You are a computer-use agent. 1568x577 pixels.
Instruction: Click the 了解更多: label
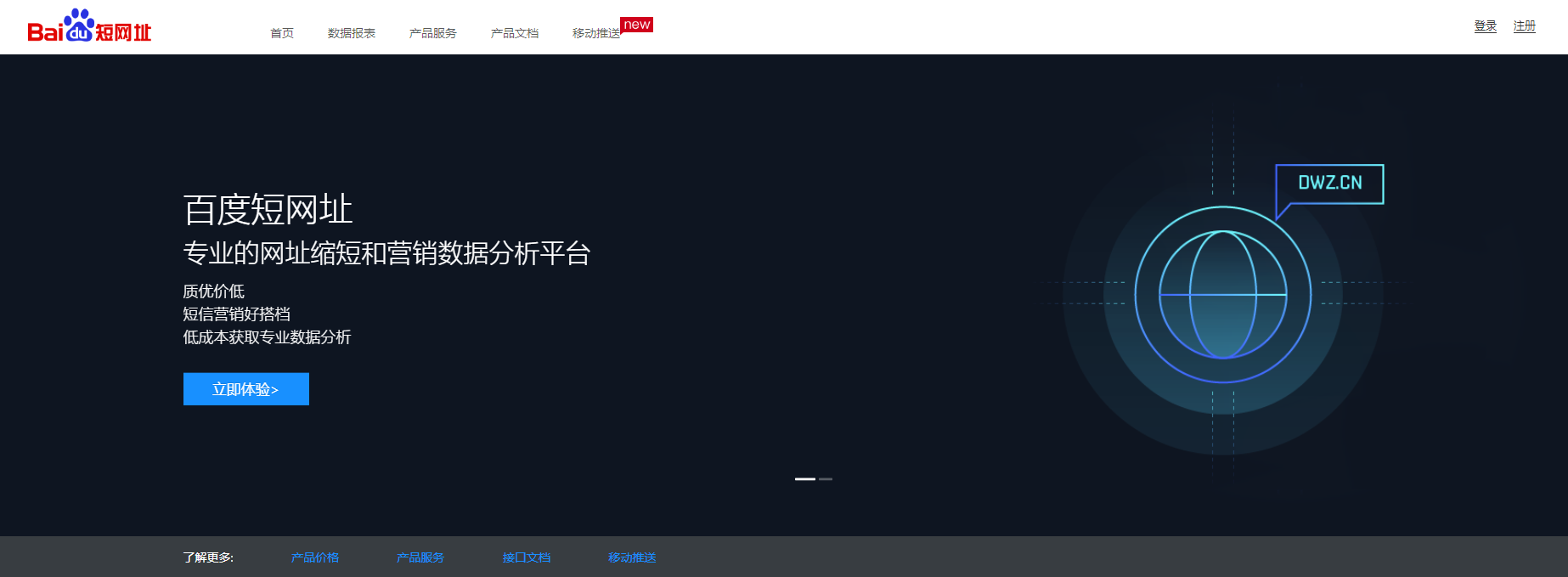click(208, 557)
